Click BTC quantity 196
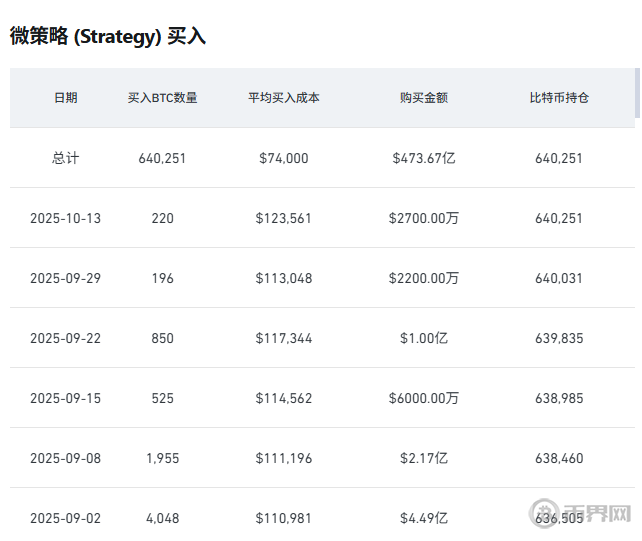 163,278
